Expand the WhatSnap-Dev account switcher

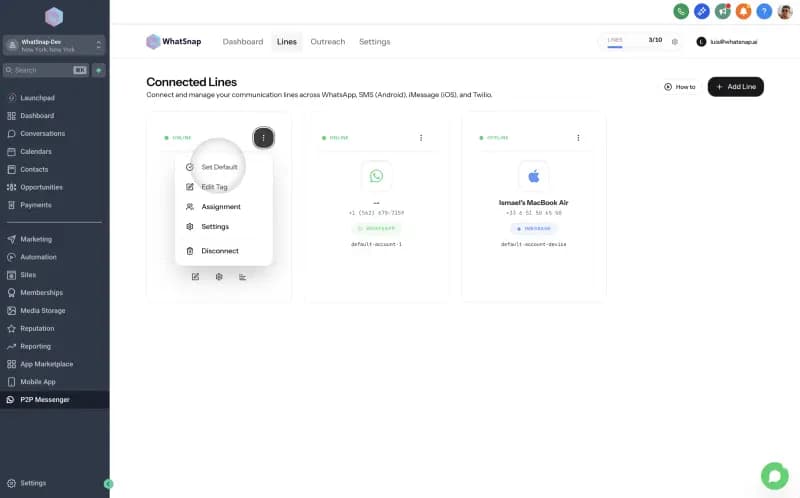click(54, 45)
